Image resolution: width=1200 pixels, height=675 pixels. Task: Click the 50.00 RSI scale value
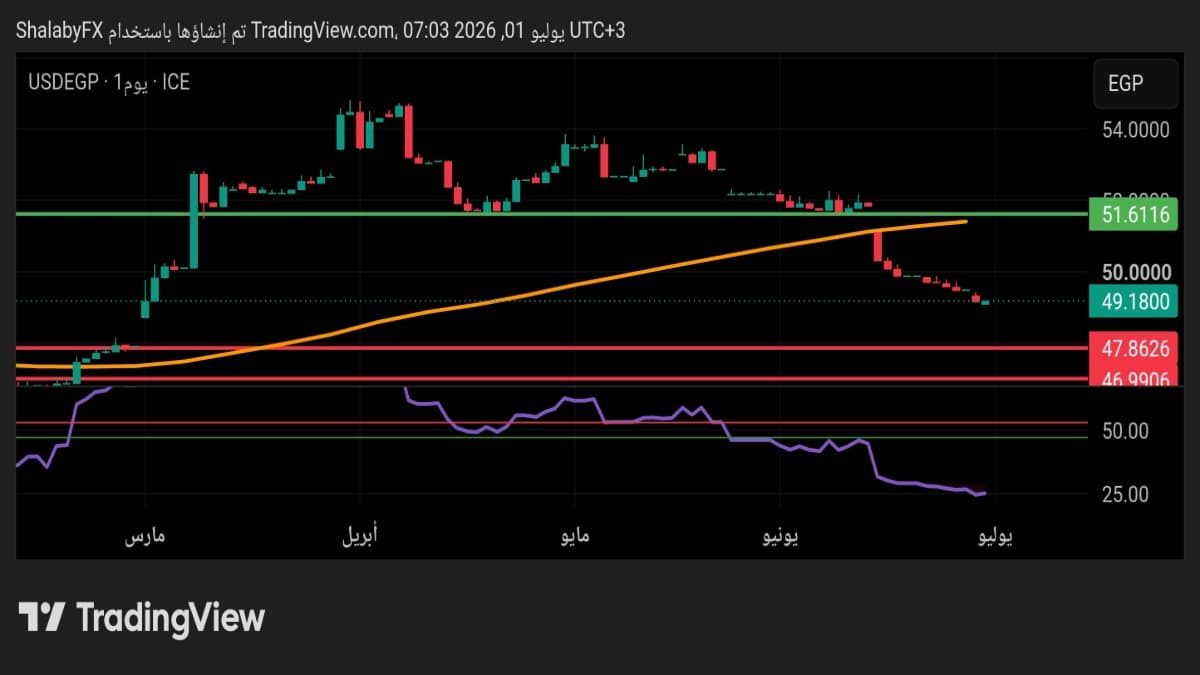point(1125,431)
